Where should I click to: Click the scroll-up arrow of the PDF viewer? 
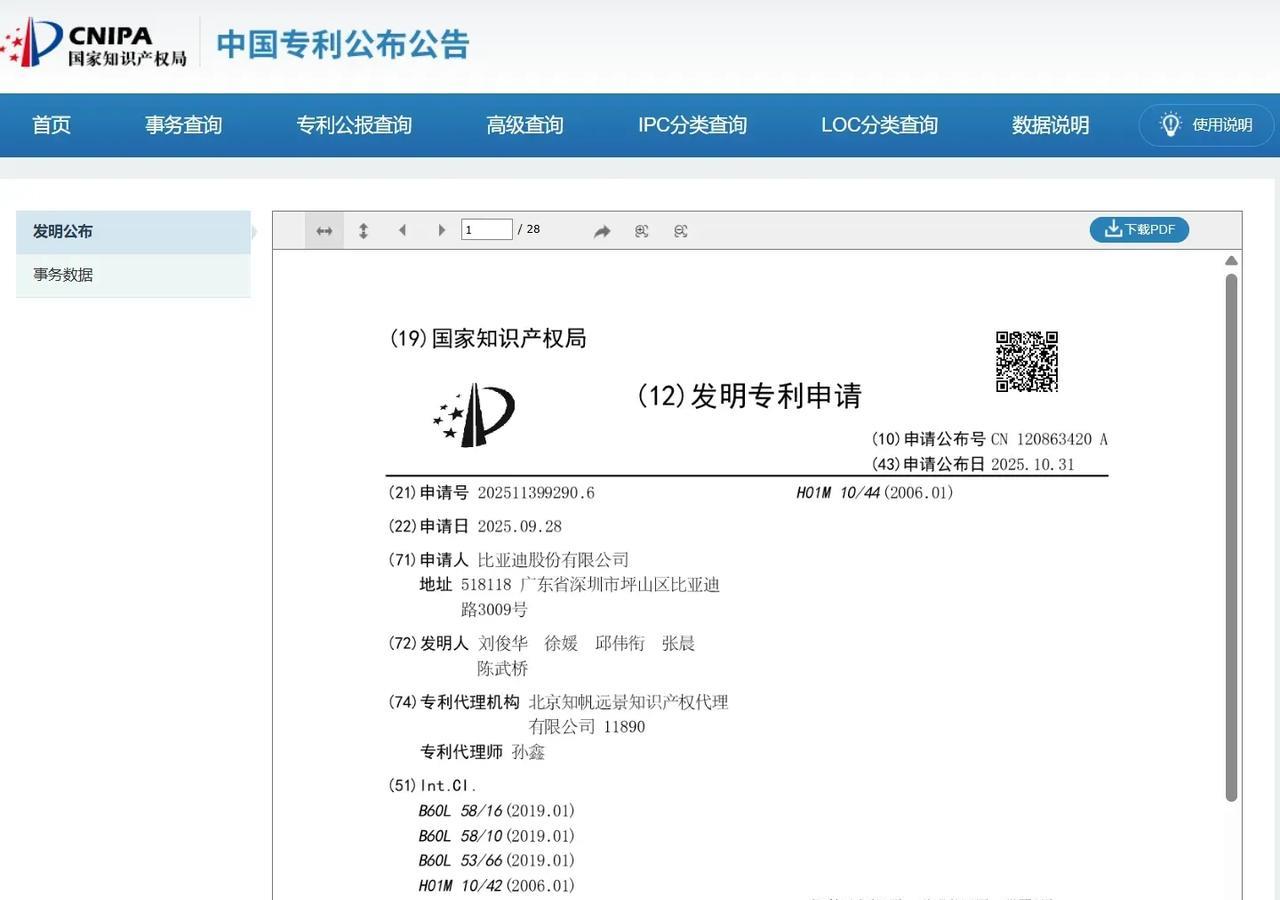[x=1232, y=261]
